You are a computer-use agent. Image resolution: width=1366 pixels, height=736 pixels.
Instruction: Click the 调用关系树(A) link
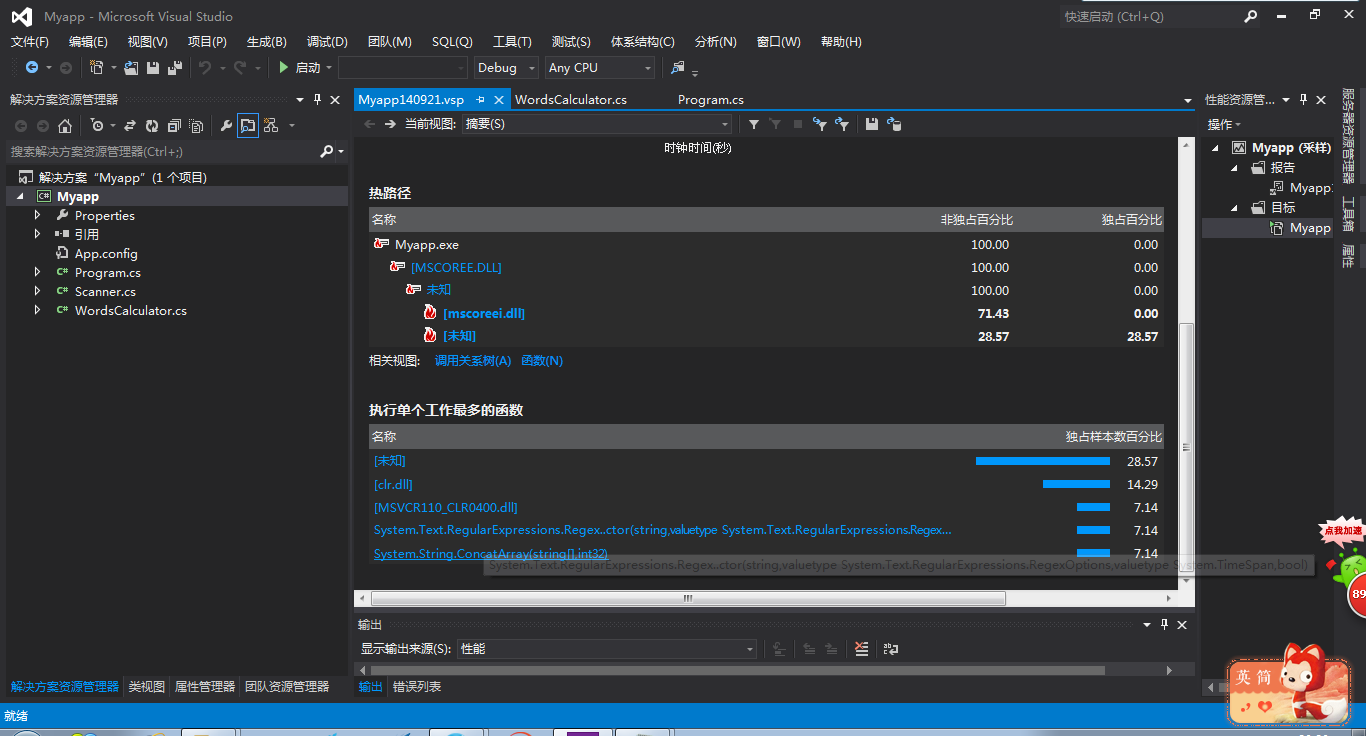coord(473,361)
